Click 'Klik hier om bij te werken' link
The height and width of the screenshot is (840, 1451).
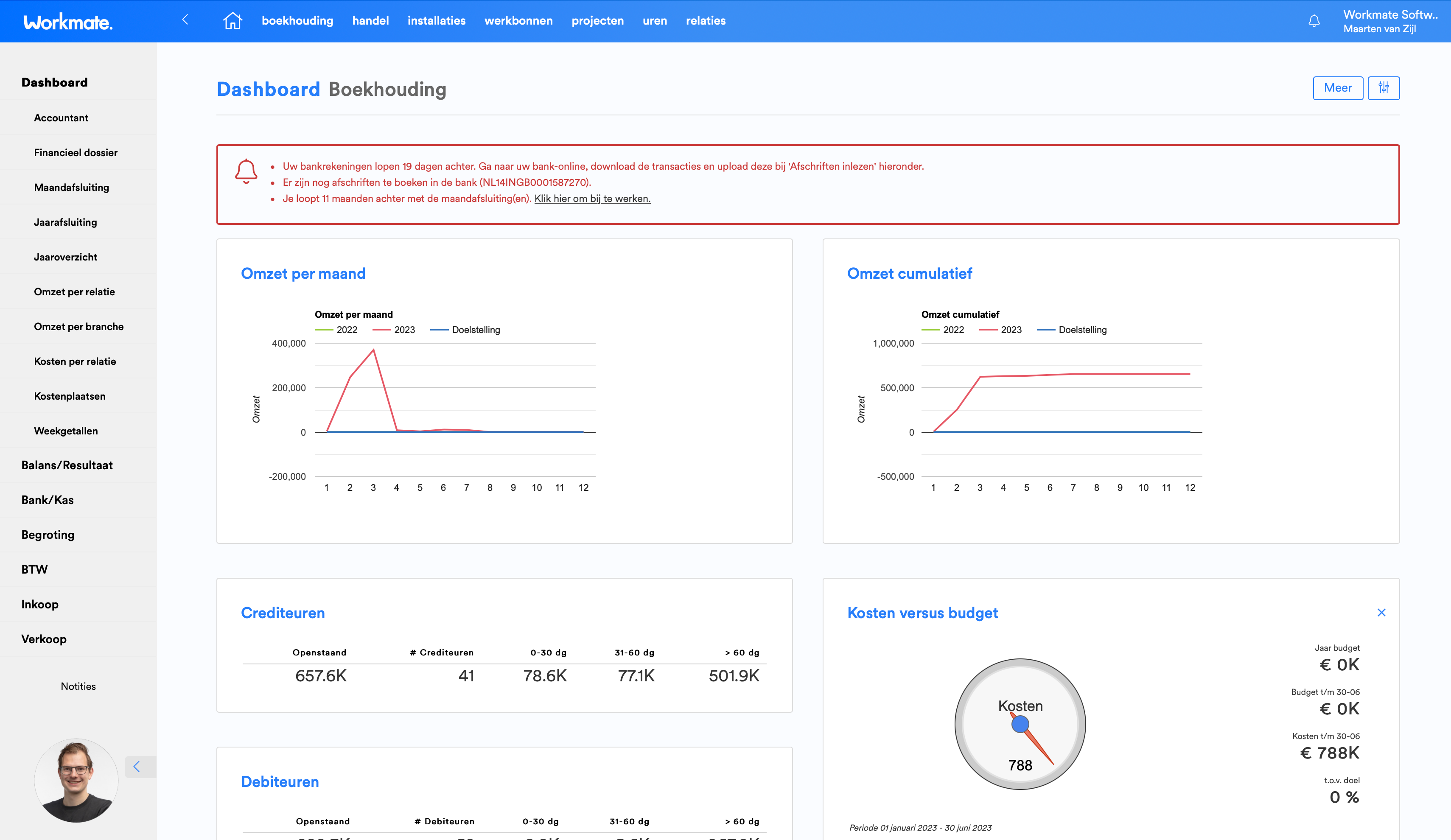[592, 199]
